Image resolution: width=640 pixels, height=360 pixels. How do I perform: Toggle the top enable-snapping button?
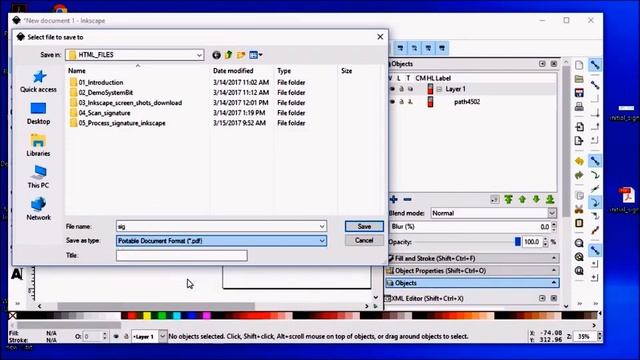point(595,65)
